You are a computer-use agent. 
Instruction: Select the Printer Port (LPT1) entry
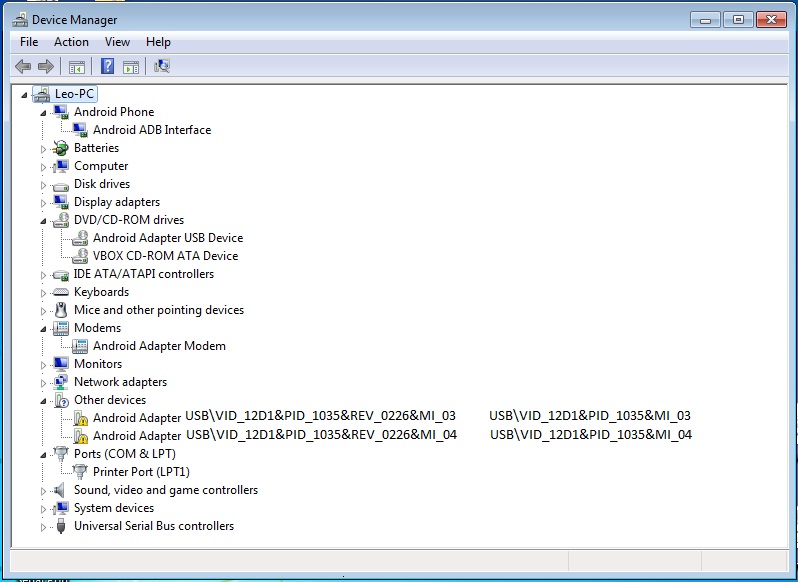coord(141,472)
